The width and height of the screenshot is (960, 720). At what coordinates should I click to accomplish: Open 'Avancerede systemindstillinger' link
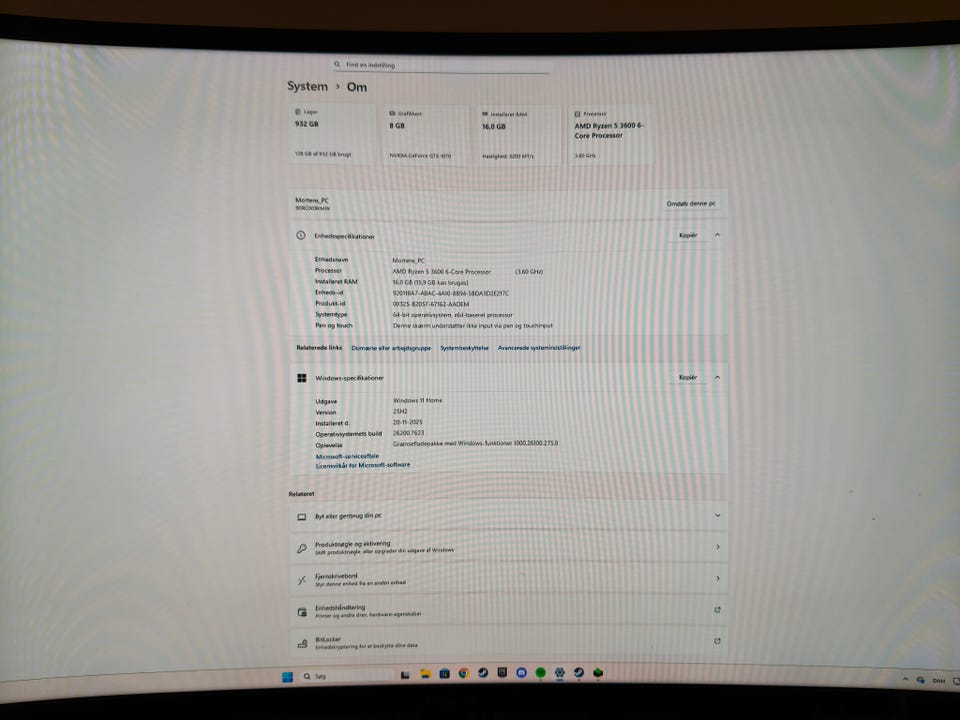coord(539,348)
